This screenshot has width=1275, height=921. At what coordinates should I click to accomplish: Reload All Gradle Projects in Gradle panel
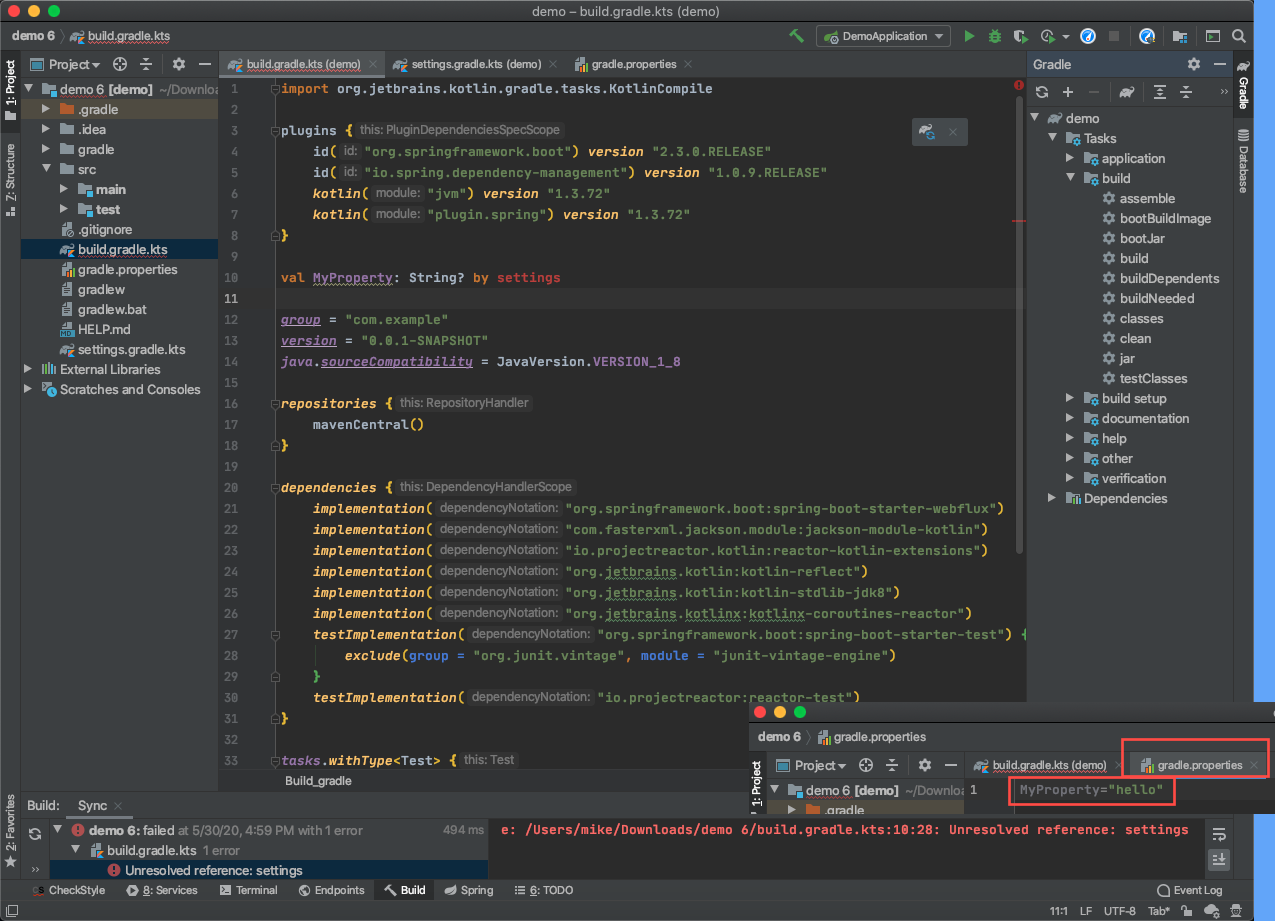click(1040, 90)
